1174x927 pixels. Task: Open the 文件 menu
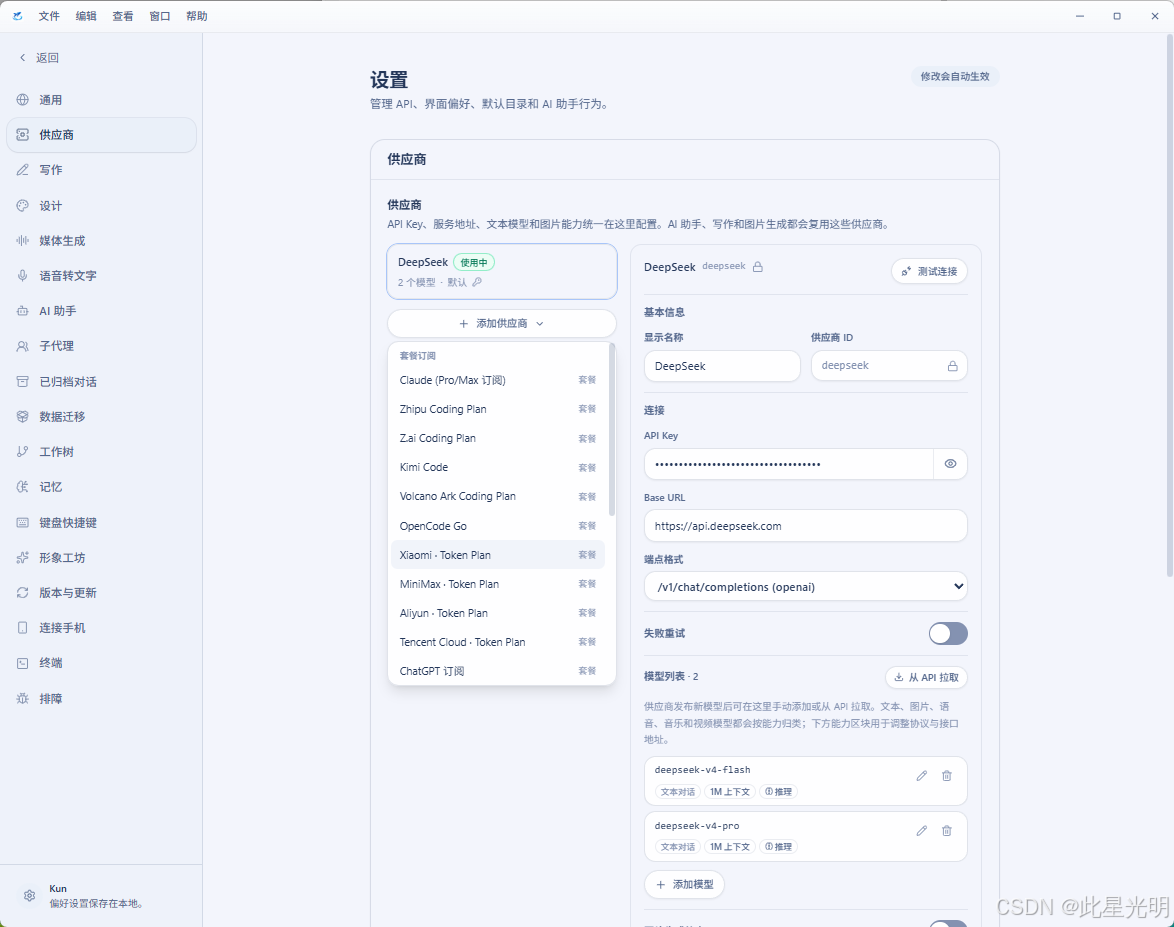tap(49, 16)
